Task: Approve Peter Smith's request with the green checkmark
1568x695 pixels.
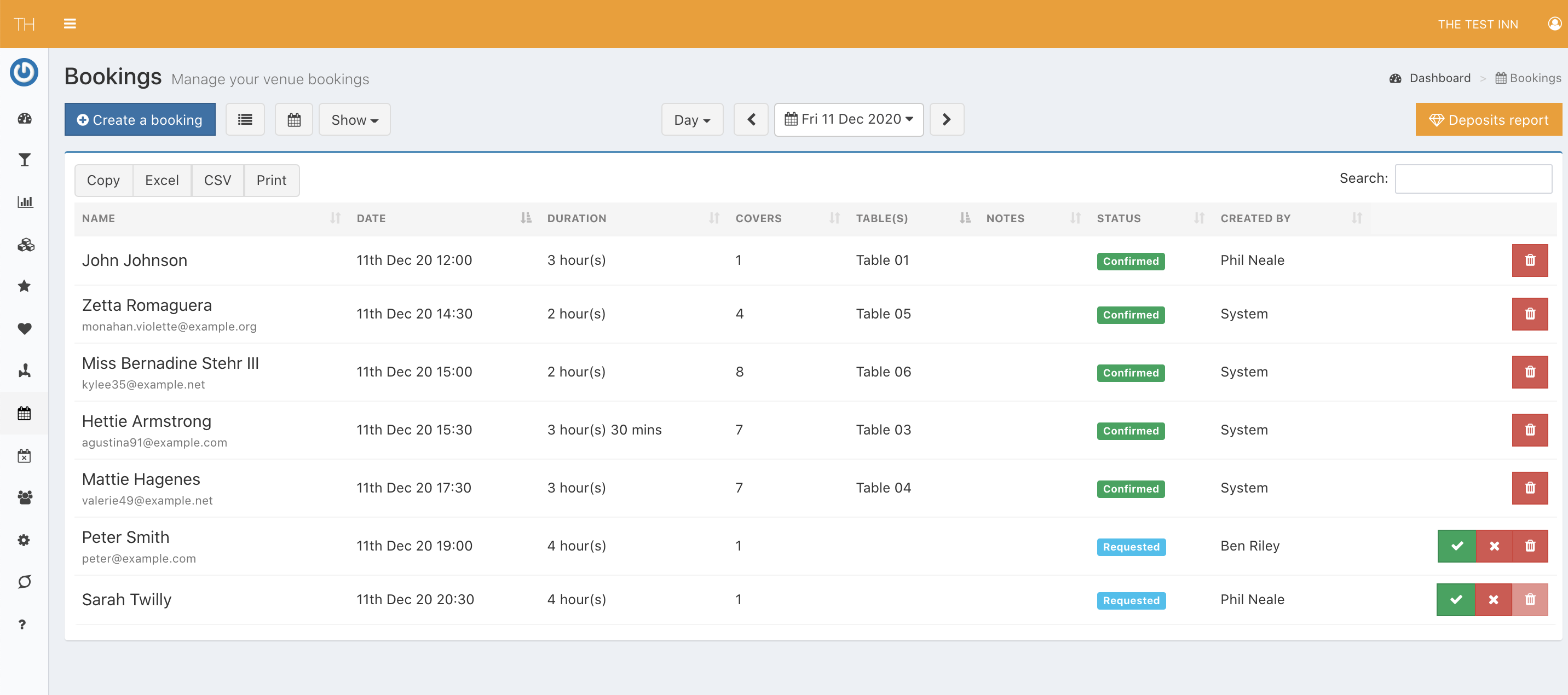Action: (x=1457, y=546)
